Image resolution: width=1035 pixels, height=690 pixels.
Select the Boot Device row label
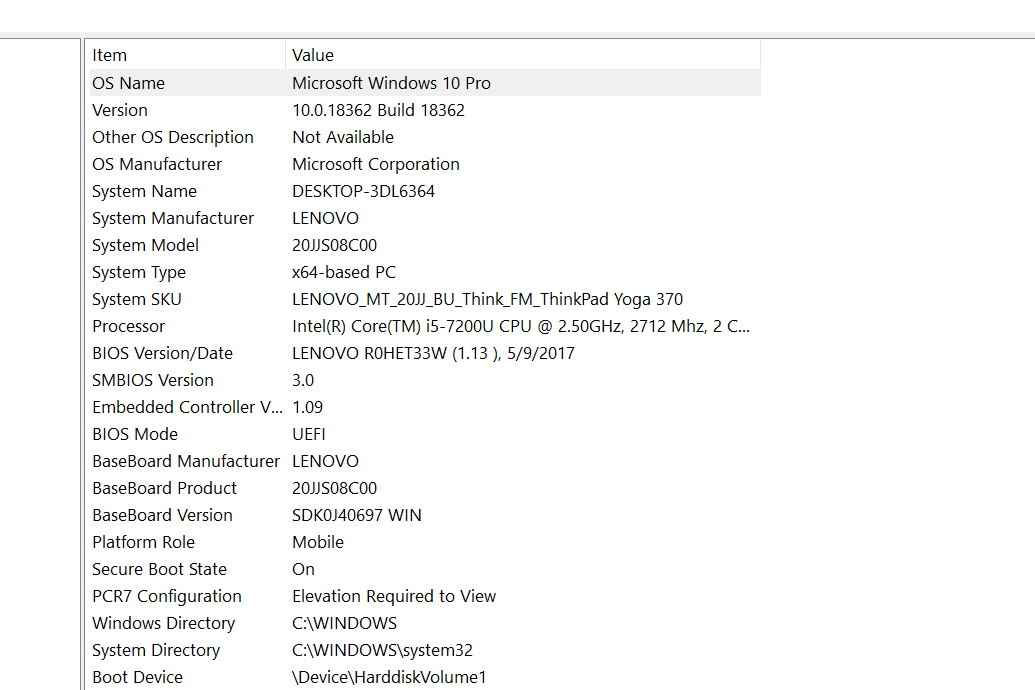(138, 678)
